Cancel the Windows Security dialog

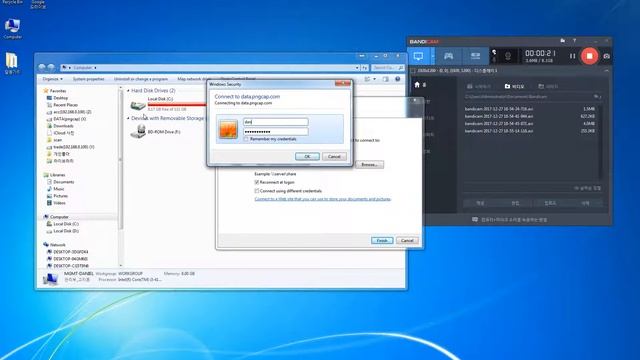click(334, 156)
